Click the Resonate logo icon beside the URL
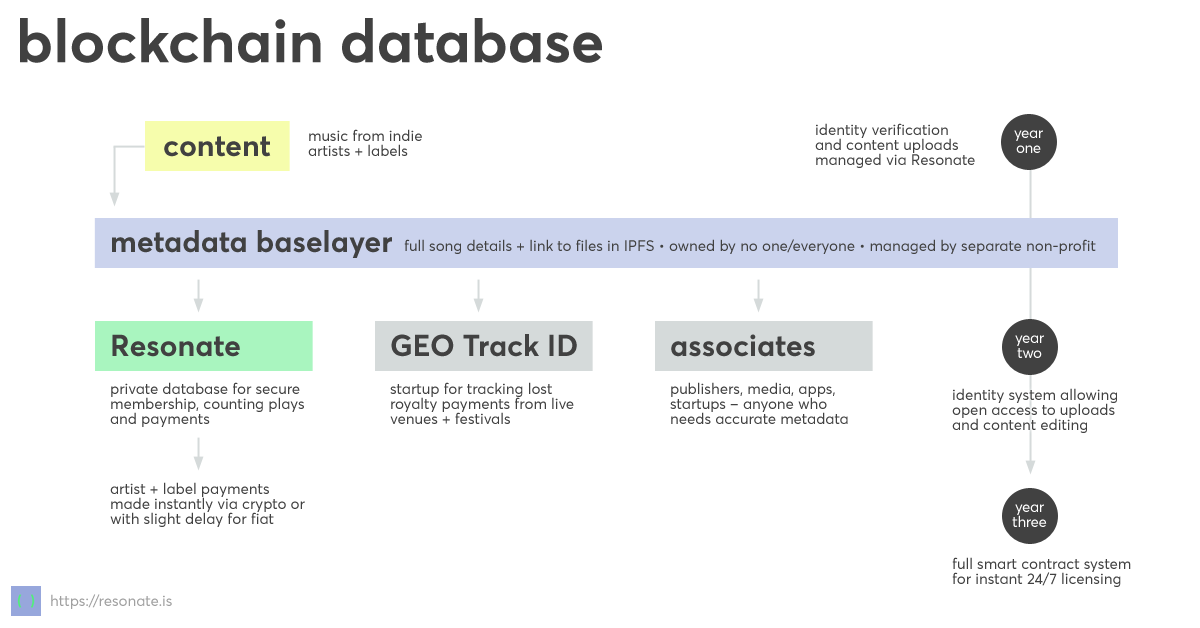 point(26,601)
